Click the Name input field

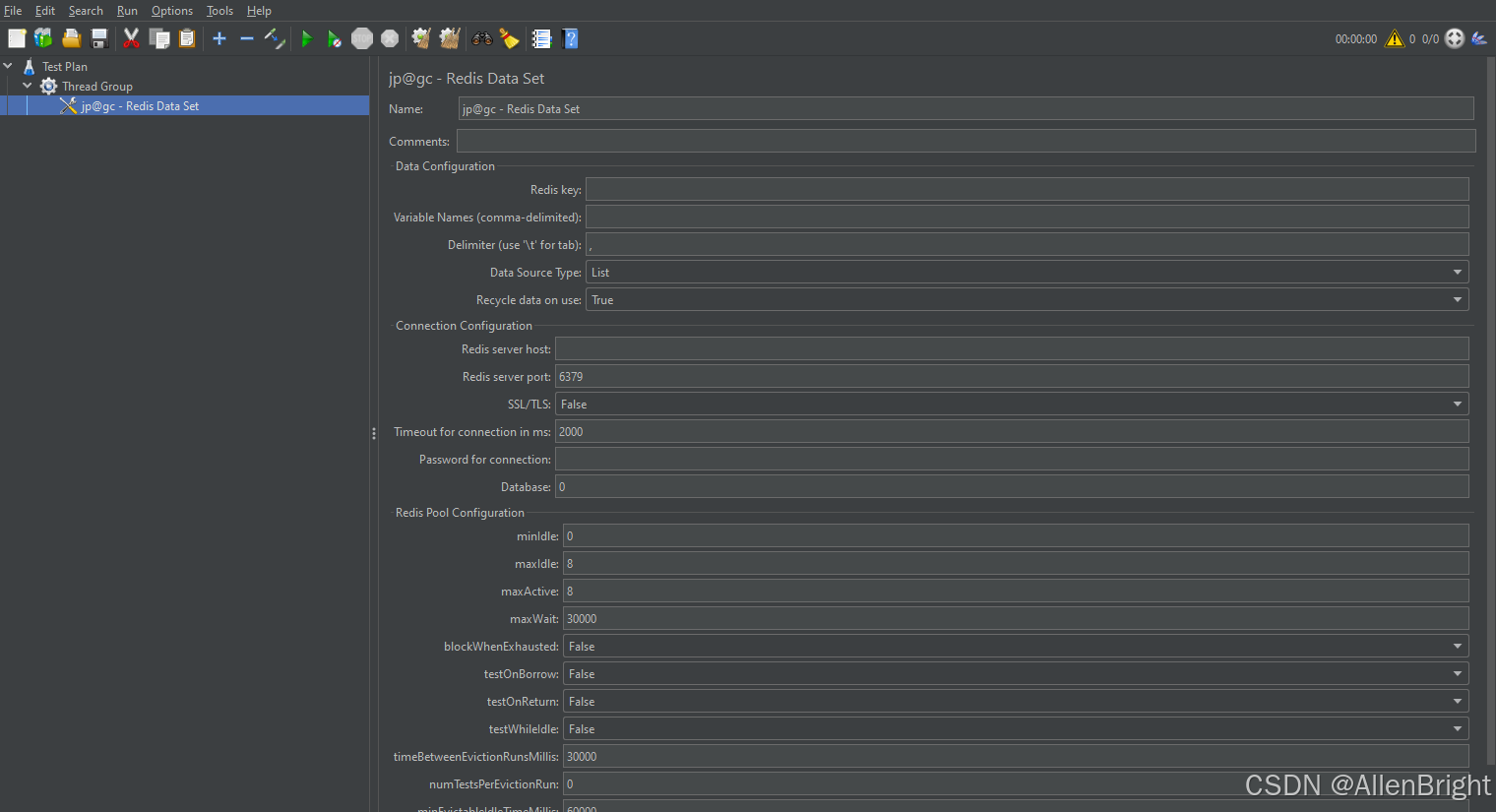tap(966, 109)
